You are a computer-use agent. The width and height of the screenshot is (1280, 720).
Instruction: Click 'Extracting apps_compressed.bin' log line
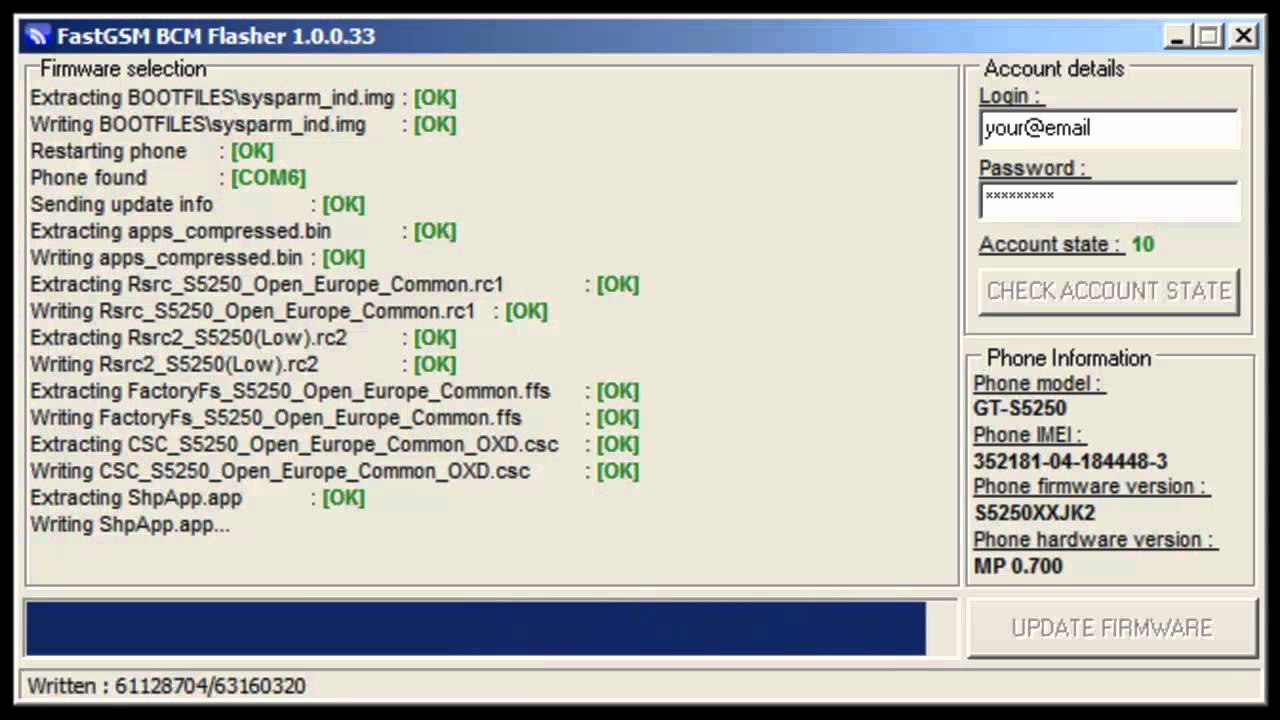point(243,231)
